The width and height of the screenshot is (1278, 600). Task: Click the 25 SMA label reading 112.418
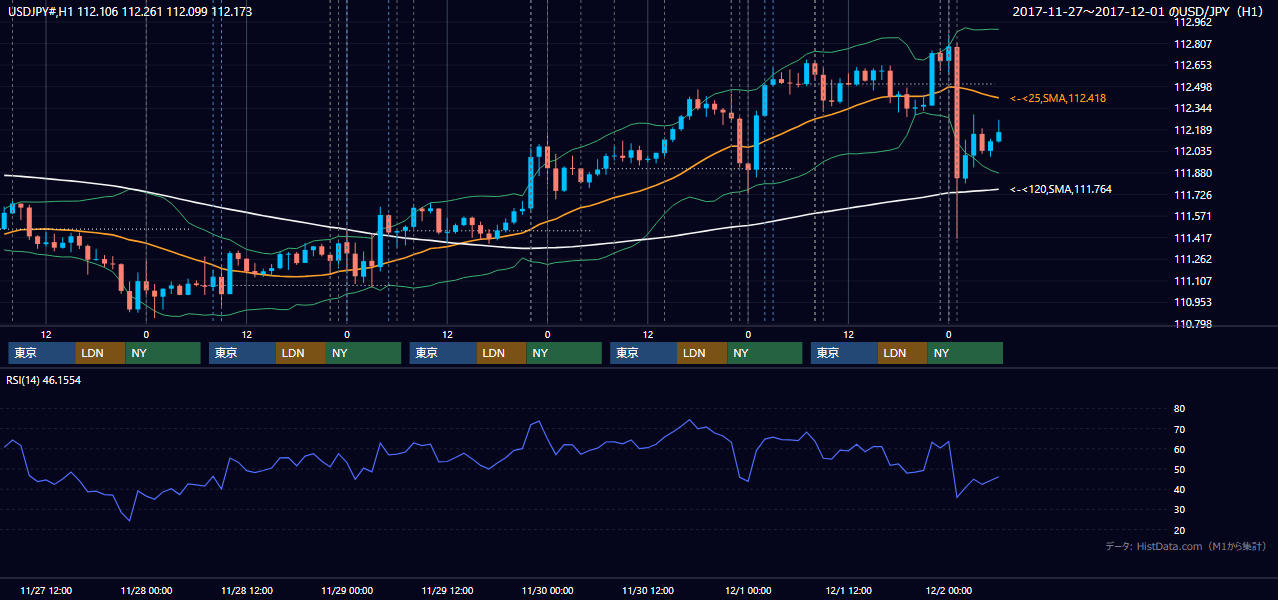coord(1058,98)
